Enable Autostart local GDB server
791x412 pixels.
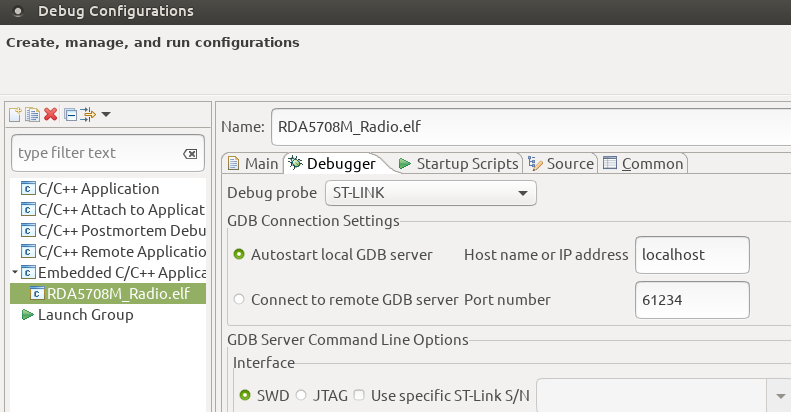[x=239, y=255]
